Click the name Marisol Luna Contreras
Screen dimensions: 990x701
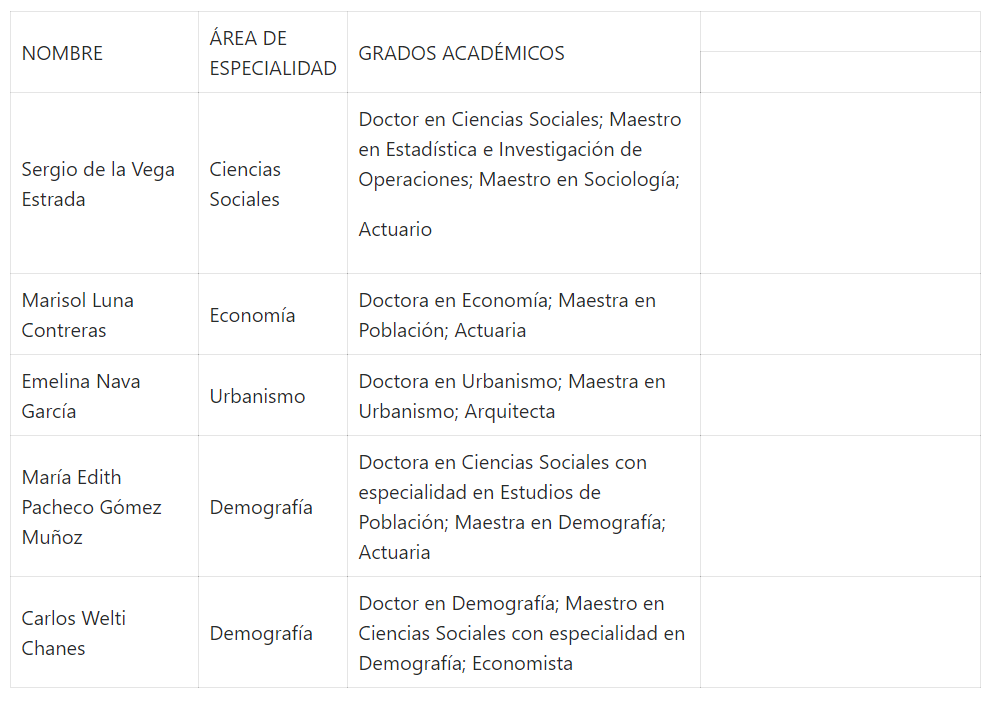(x=78, y=315)
